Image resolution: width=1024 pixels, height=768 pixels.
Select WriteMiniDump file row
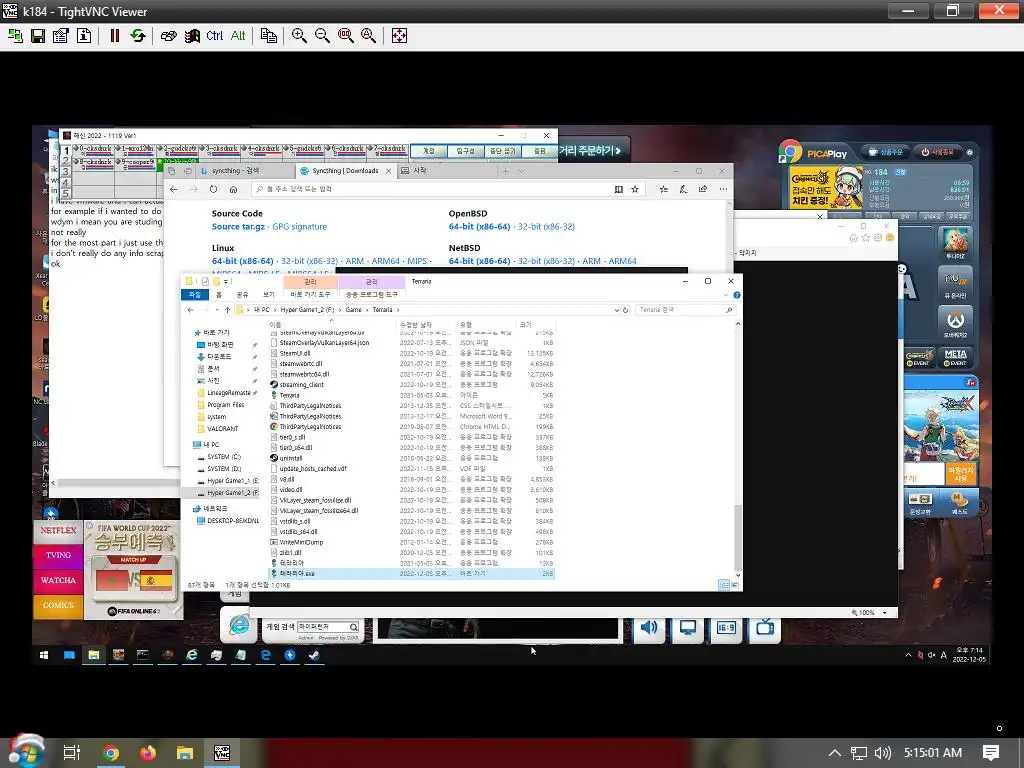411,542
